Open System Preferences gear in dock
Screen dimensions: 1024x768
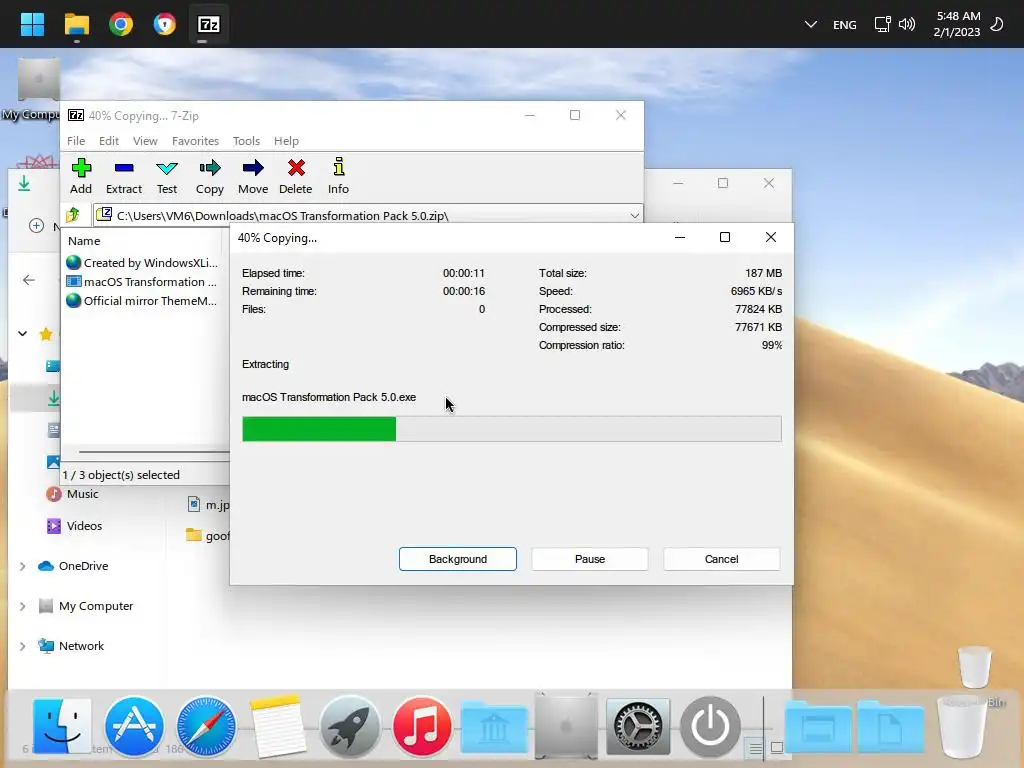[638, 726]
